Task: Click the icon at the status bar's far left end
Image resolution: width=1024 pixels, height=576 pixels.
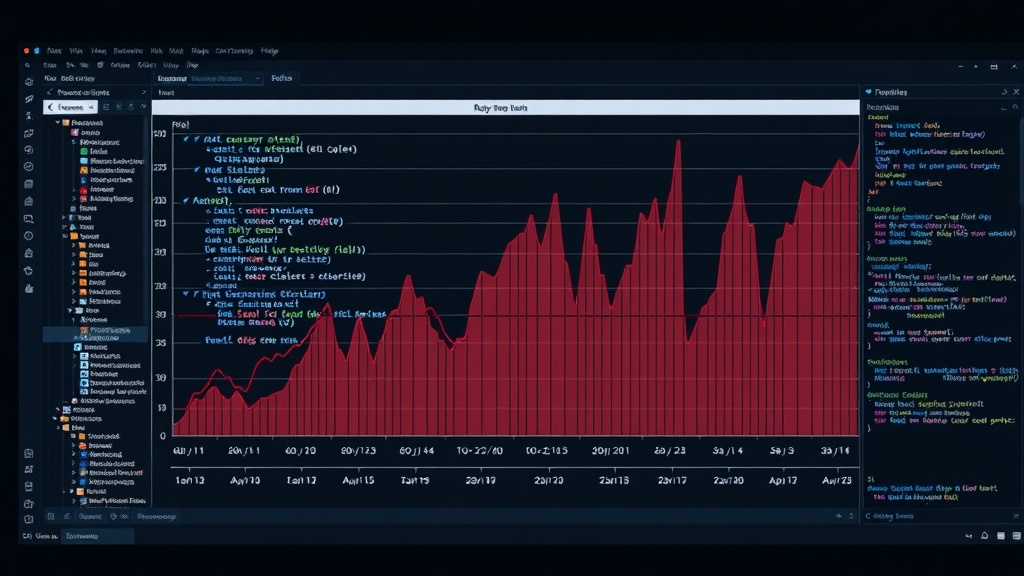Action: click(27, 536)
